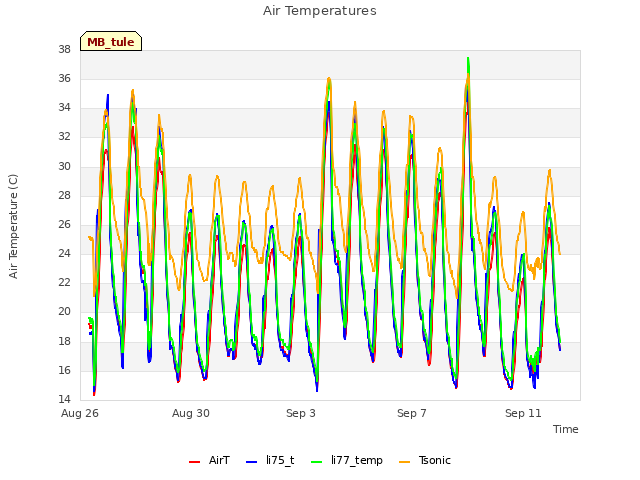Select the Air Temperatures chart title
Viewport: 640px width, 480px height.
point(320,11)
